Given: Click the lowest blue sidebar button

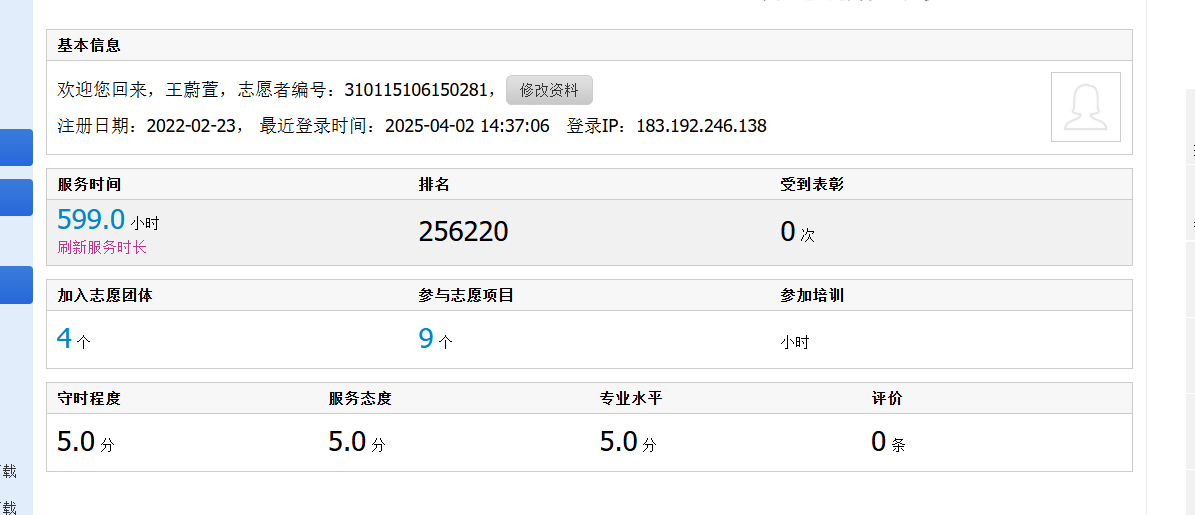Looking at the screenshot, I should [16, 285].
